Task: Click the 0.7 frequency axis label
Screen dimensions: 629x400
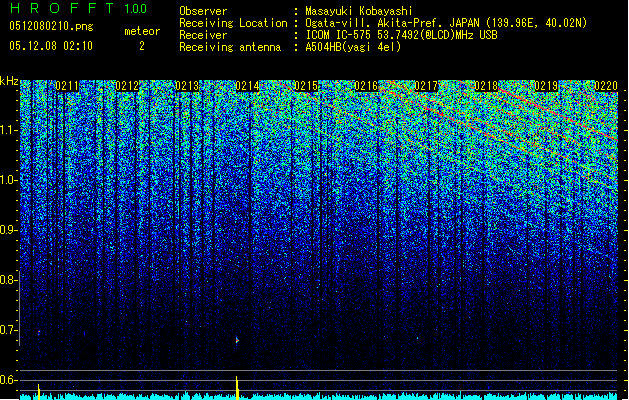Action: 8,330
